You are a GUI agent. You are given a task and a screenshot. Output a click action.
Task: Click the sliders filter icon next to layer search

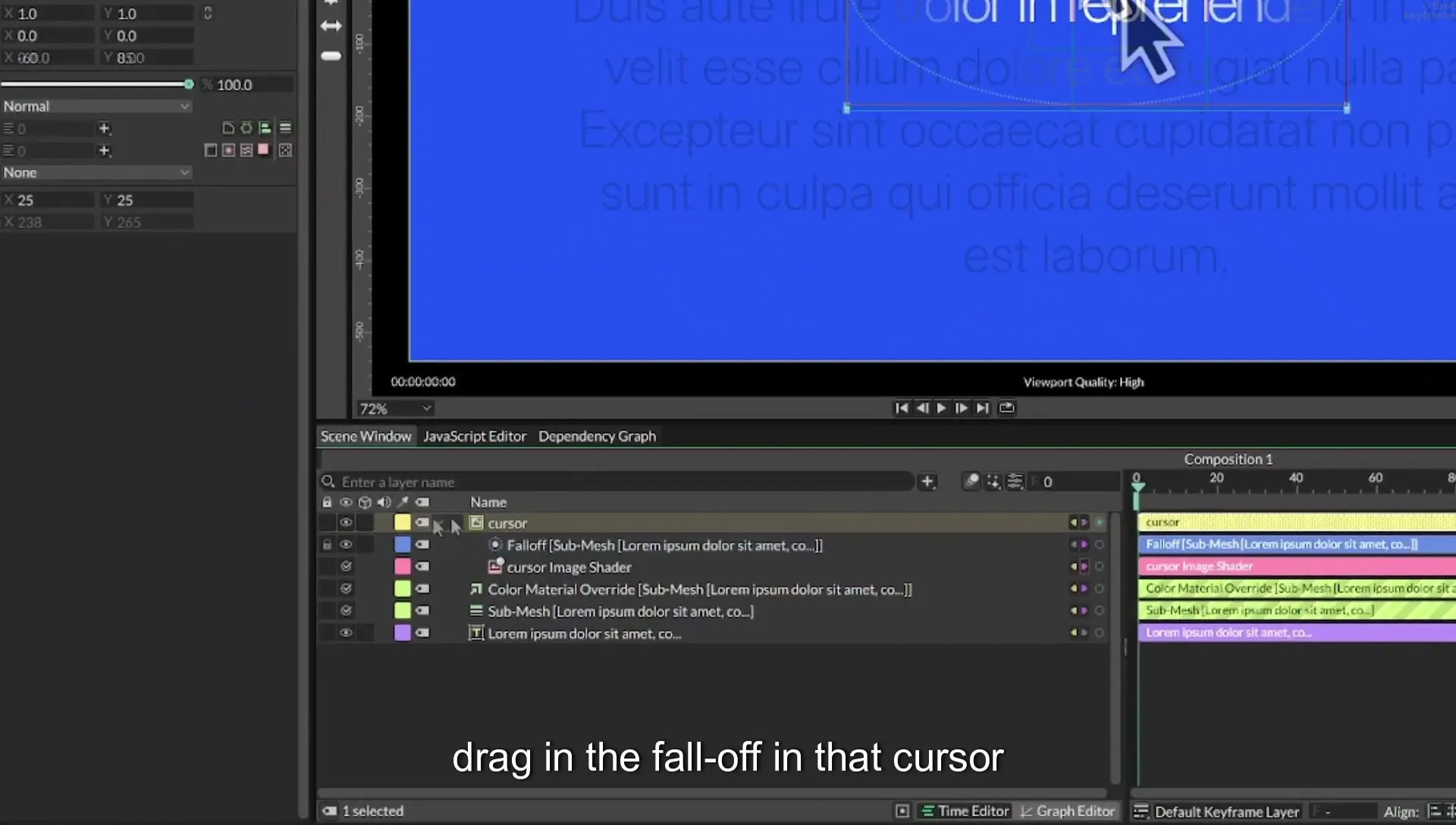click(x=1015, y=482)
